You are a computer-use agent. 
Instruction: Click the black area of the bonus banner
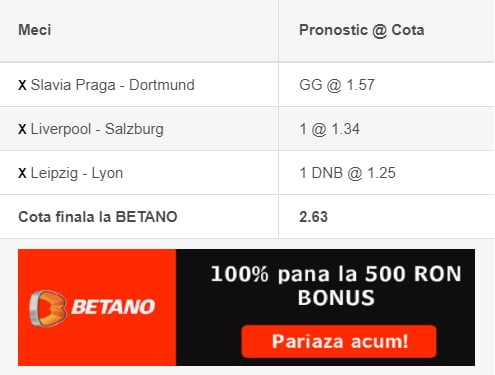(325, 307)
